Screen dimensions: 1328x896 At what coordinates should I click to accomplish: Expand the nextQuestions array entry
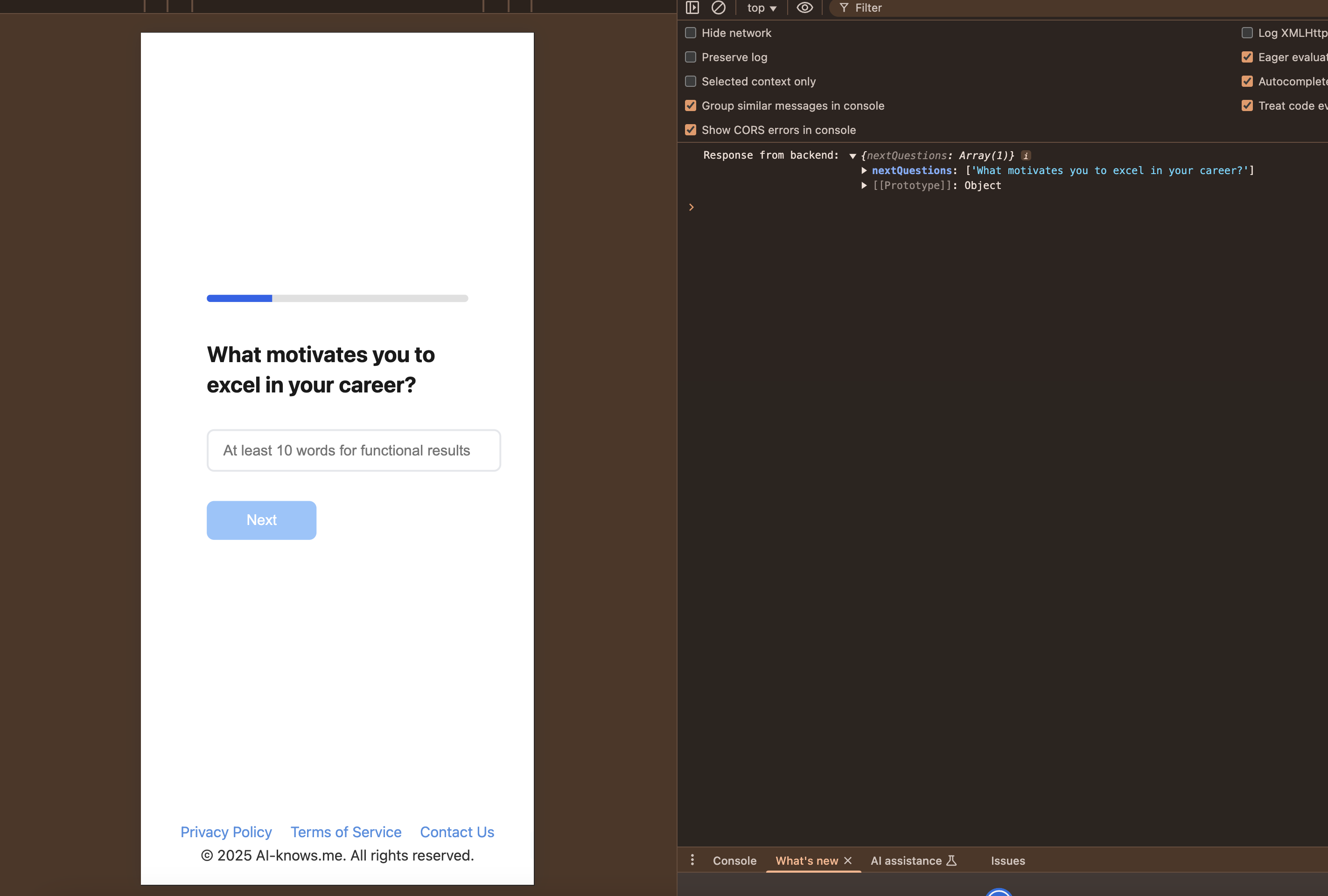(x=864, y=170)
